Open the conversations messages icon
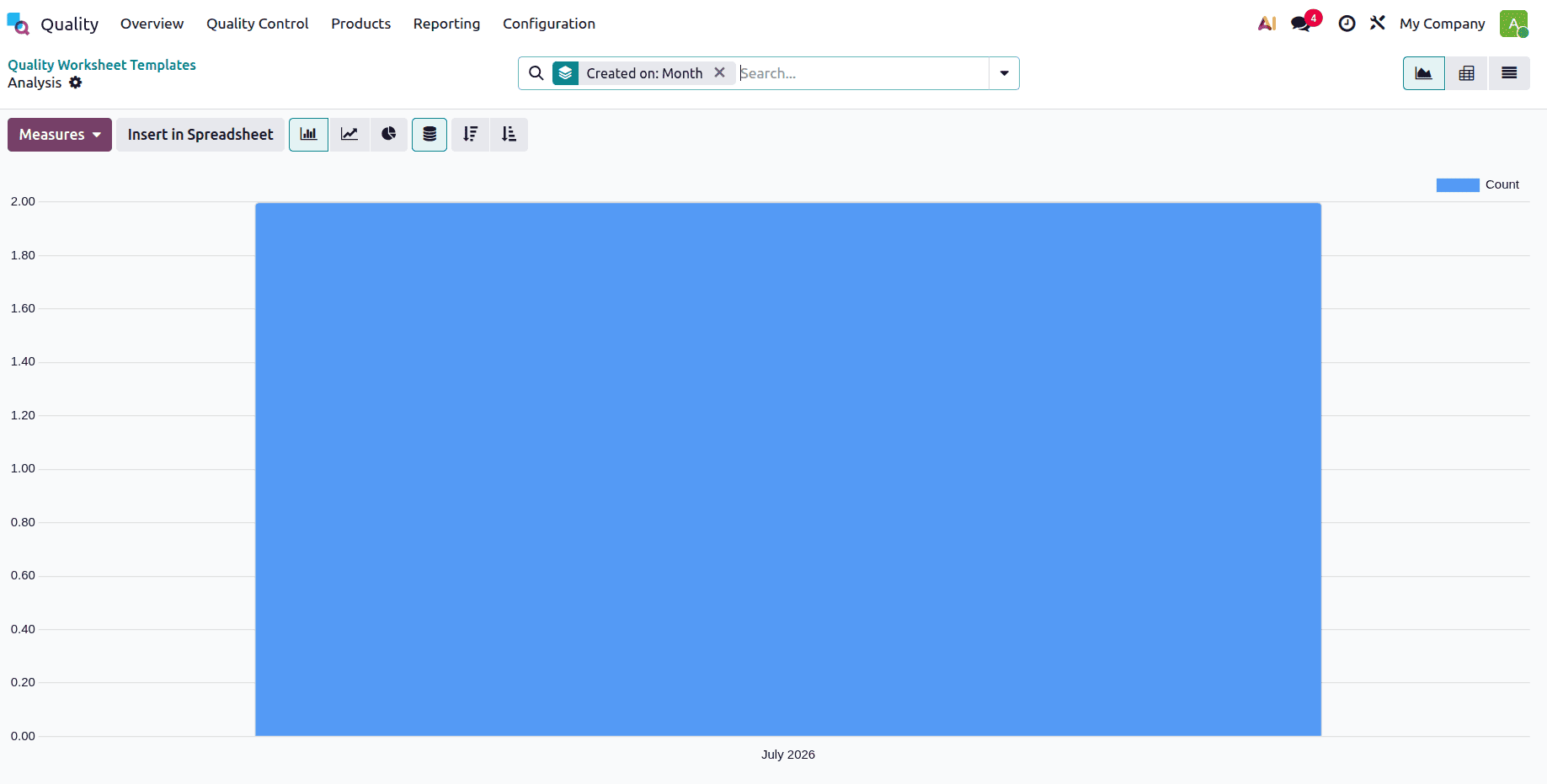 (1302, 24)
